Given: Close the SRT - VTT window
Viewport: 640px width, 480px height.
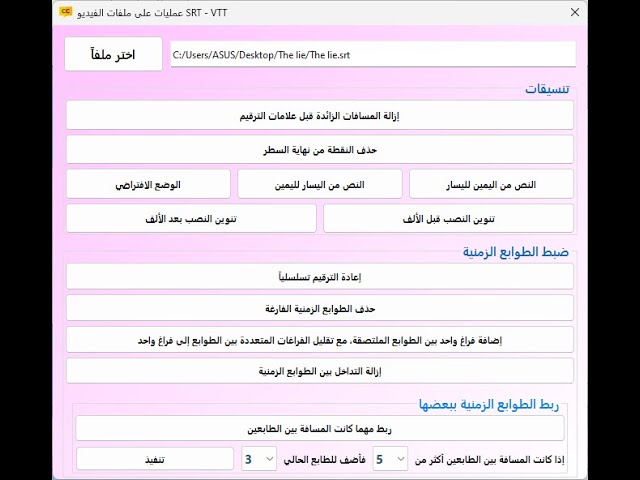Looking at the screenshot, I should point(575,12).
